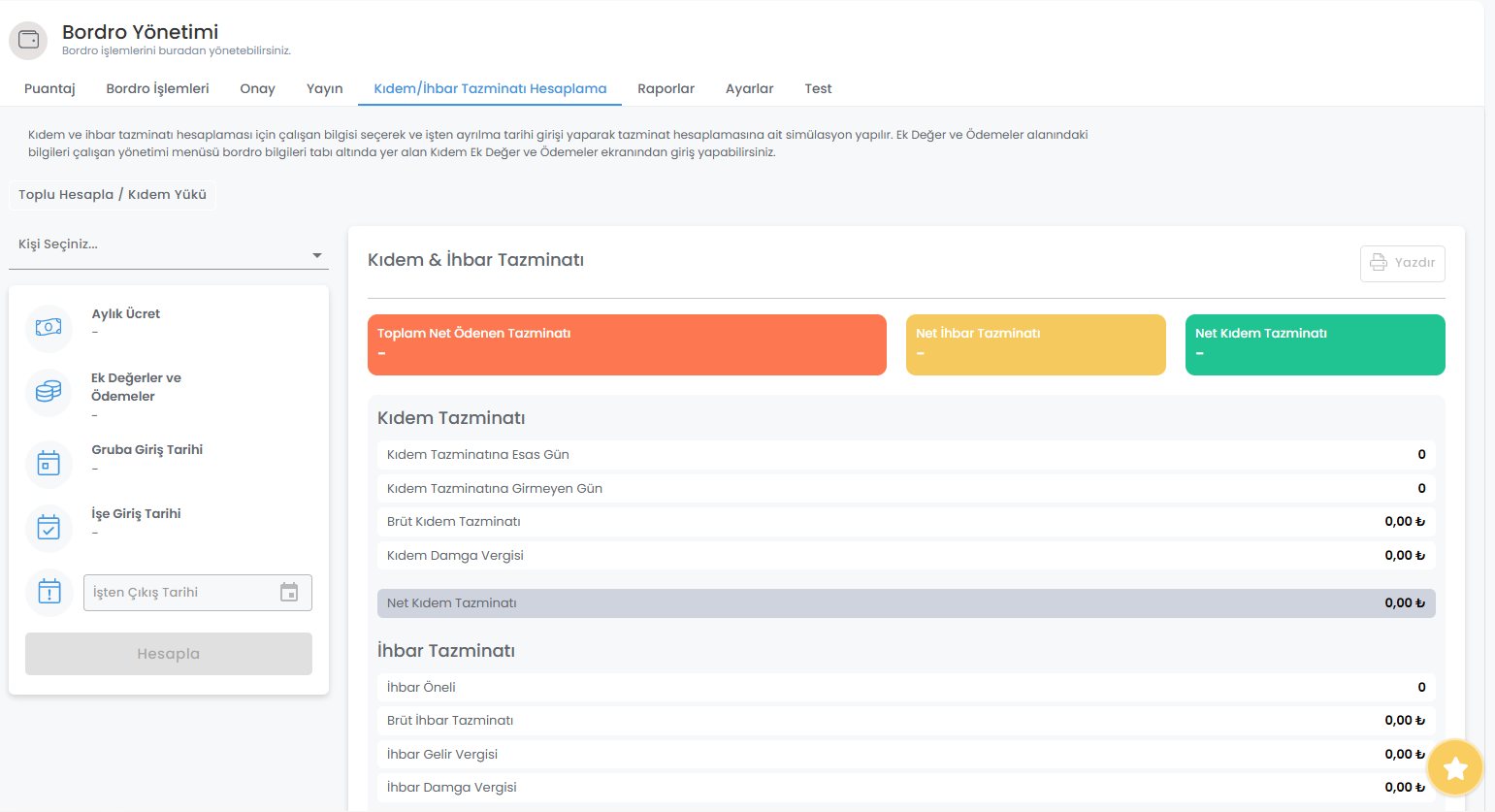Open the Test tab

pyautogui.click(x=818, y=88)
